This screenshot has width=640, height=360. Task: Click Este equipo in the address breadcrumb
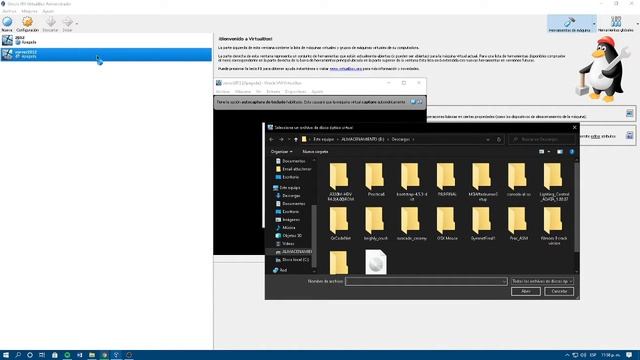point(324,139)
